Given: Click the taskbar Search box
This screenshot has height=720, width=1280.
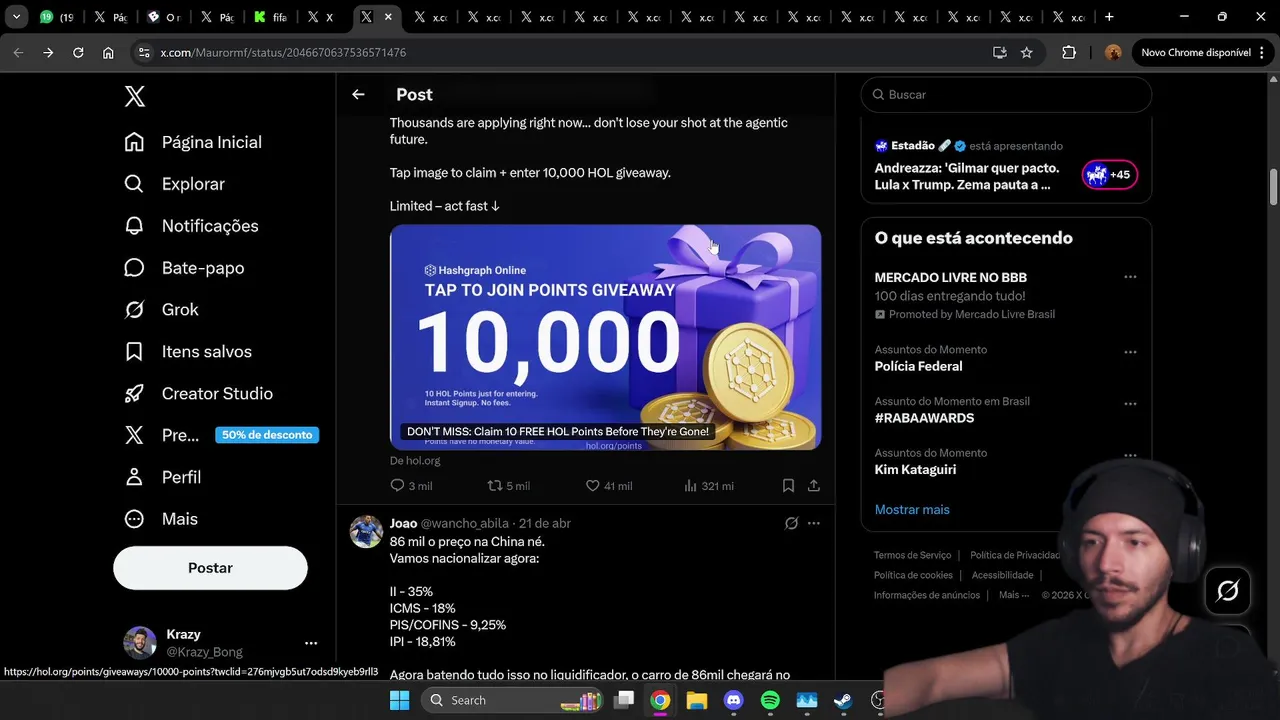Looking at the screenshot, I should coord(510,700).
